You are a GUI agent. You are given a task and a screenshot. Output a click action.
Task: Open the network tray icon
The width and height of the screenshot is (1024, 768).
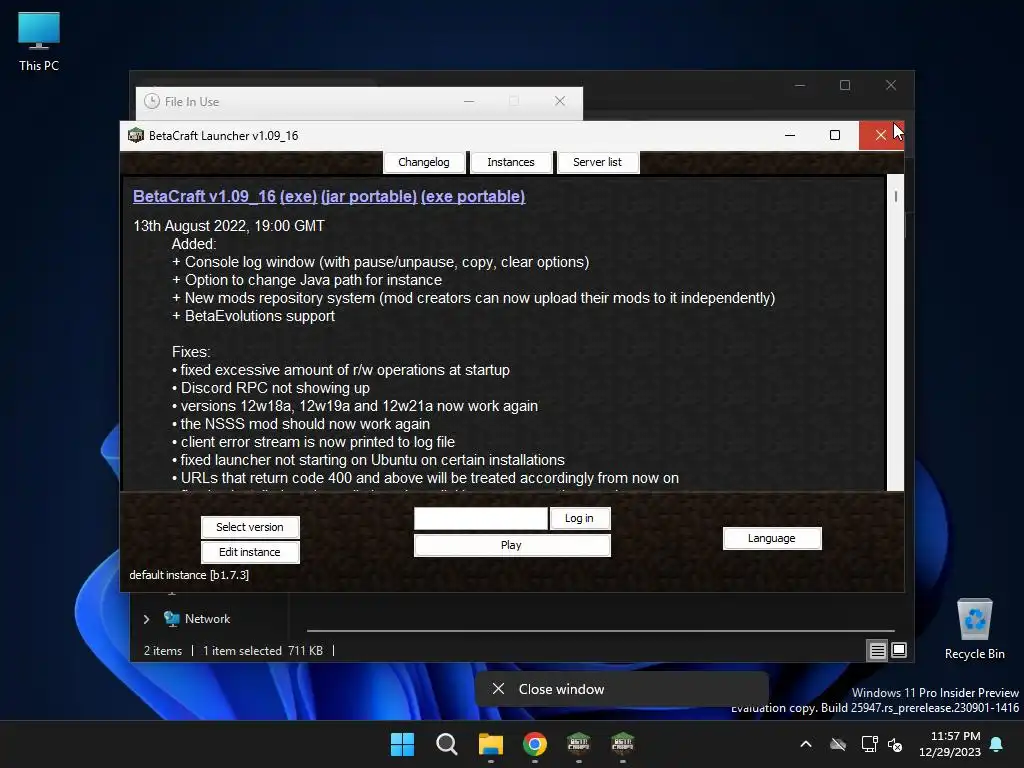point(869,744)
